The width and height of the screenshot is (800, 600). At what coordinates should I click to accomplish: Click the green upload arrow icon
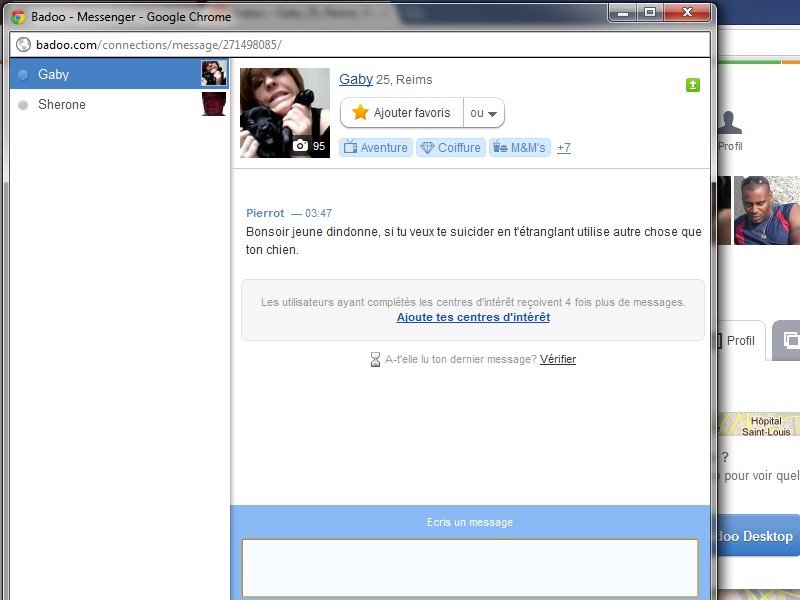click(x=692, y=85)
